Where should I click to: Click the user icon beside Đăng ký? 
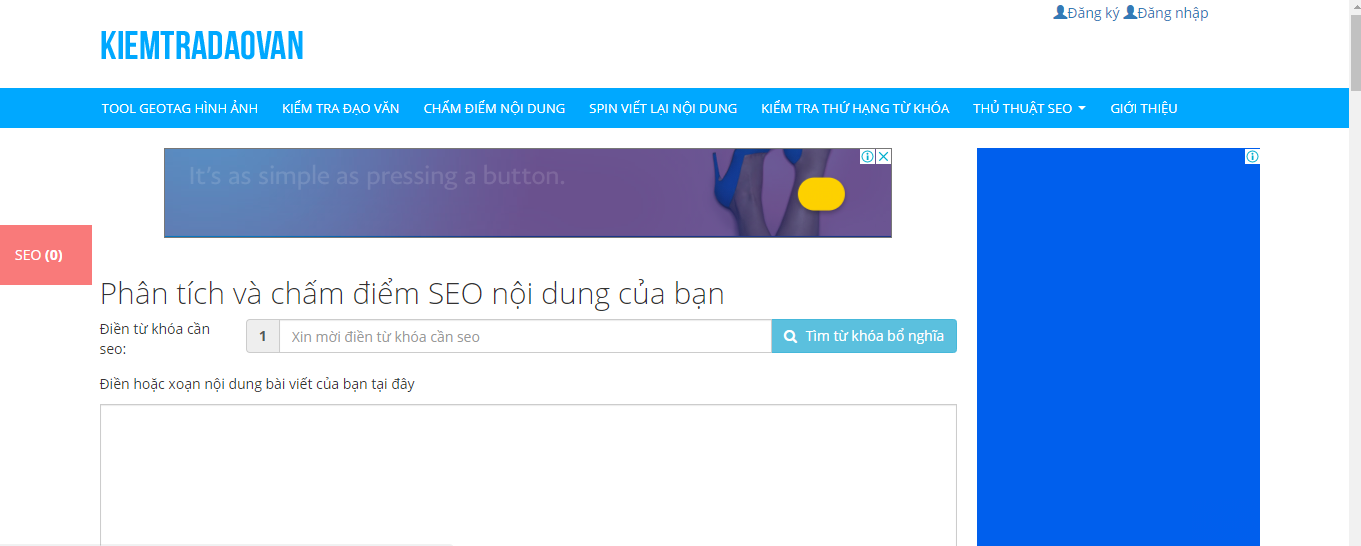[x=1060, y=13]
